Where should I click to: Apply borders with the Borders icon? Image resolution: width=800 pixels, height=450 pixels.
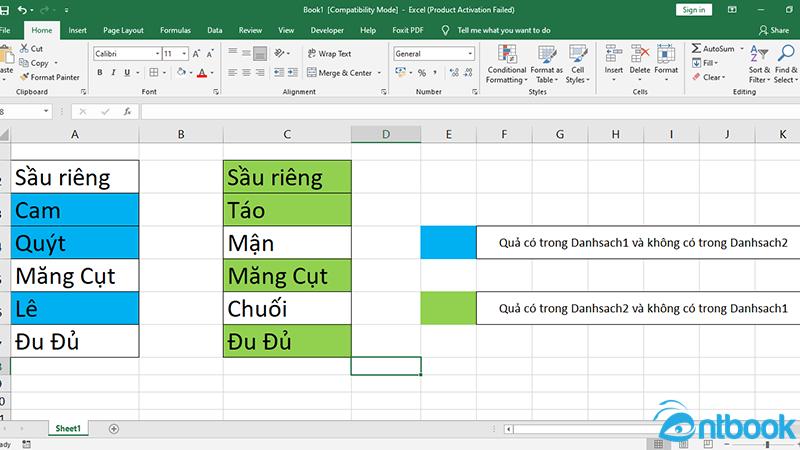click(154, 72)
